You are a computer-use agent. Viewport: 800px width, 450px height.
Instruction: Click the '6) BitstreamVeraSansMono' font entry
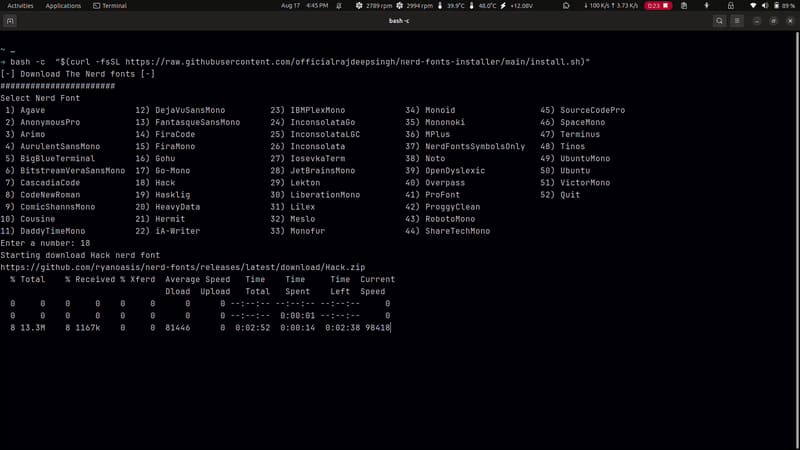coord(65,170)
